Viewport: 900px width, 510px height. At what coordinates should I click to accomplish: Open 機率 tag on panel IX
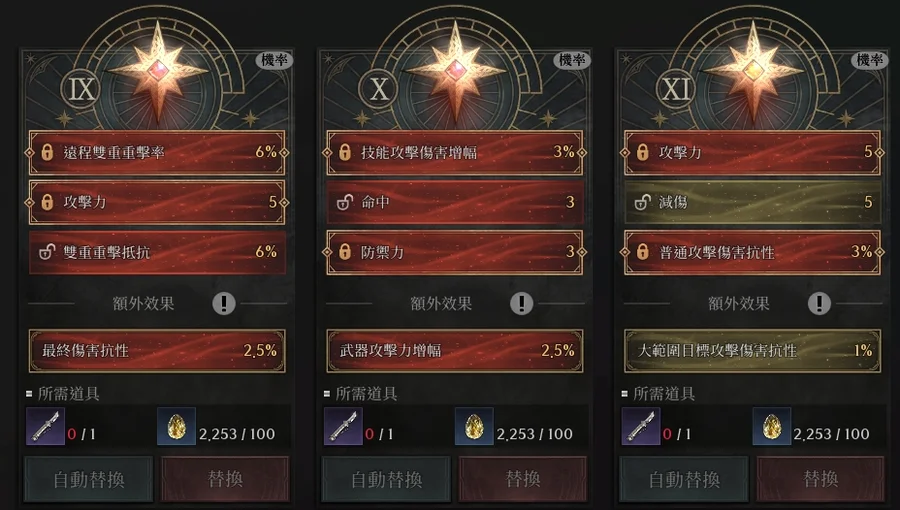274,60
